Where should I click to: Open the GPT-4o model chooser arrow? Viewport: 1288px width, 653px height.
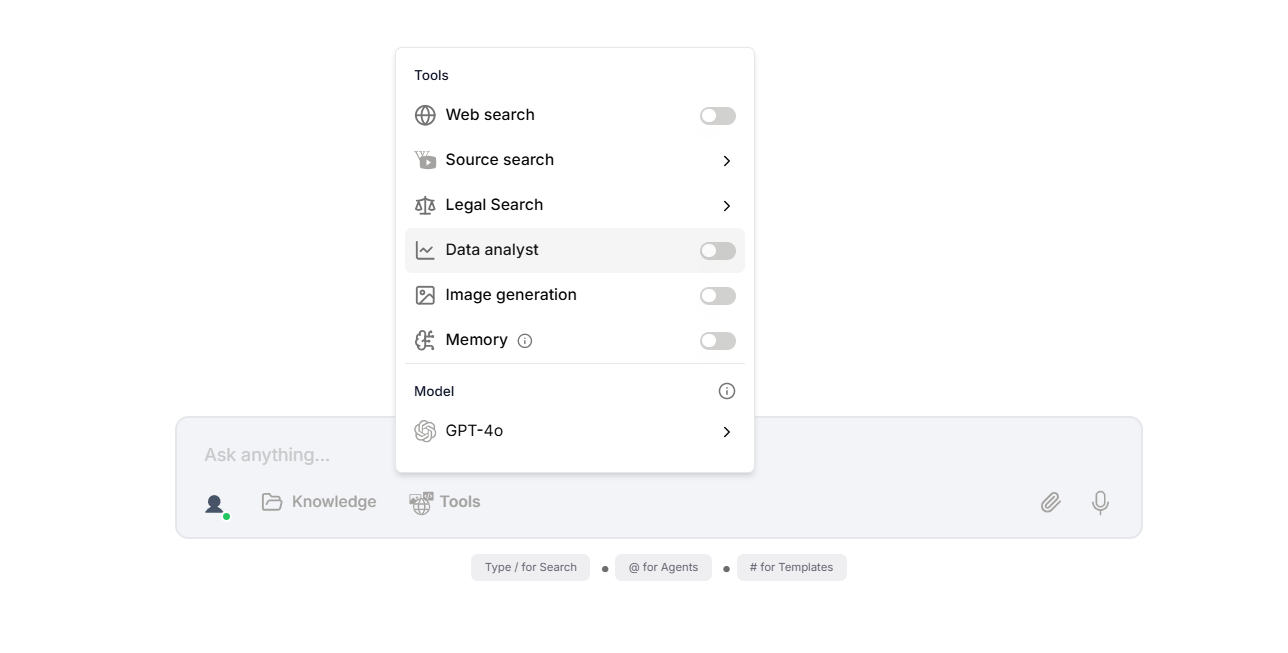pyautogui.click(x=727, y=432)
